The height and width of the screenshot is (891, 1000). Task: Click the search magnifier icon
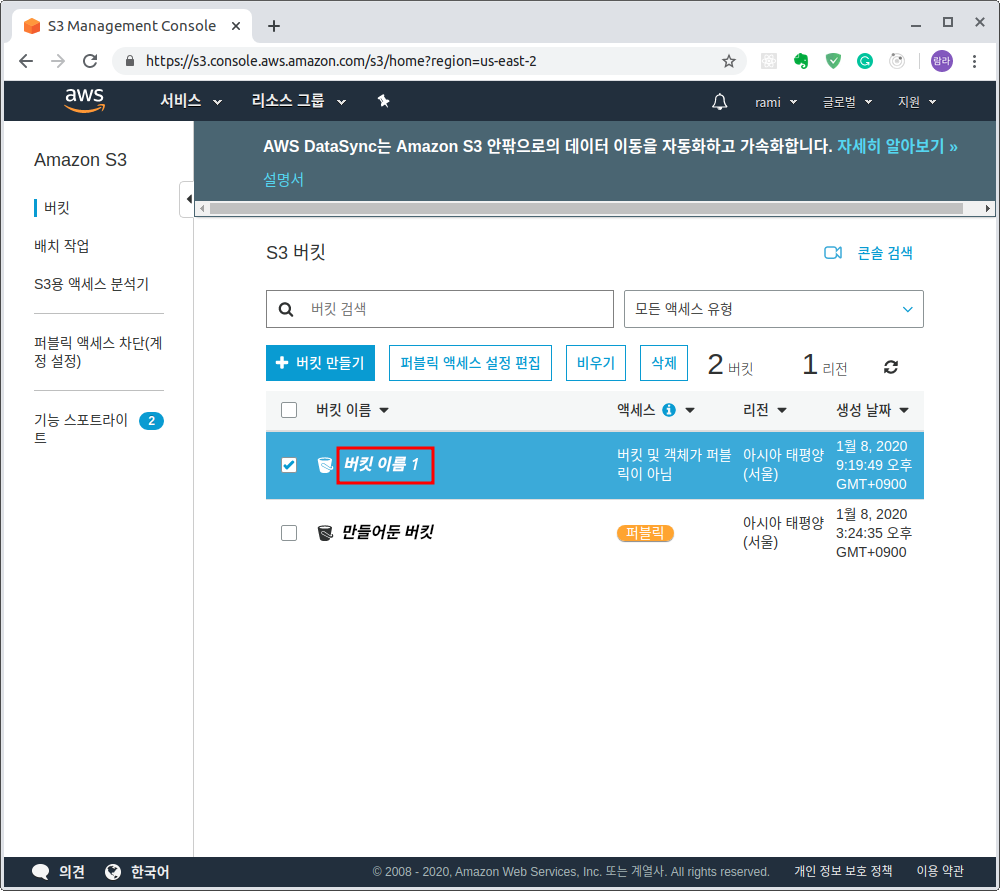[286, 309]
